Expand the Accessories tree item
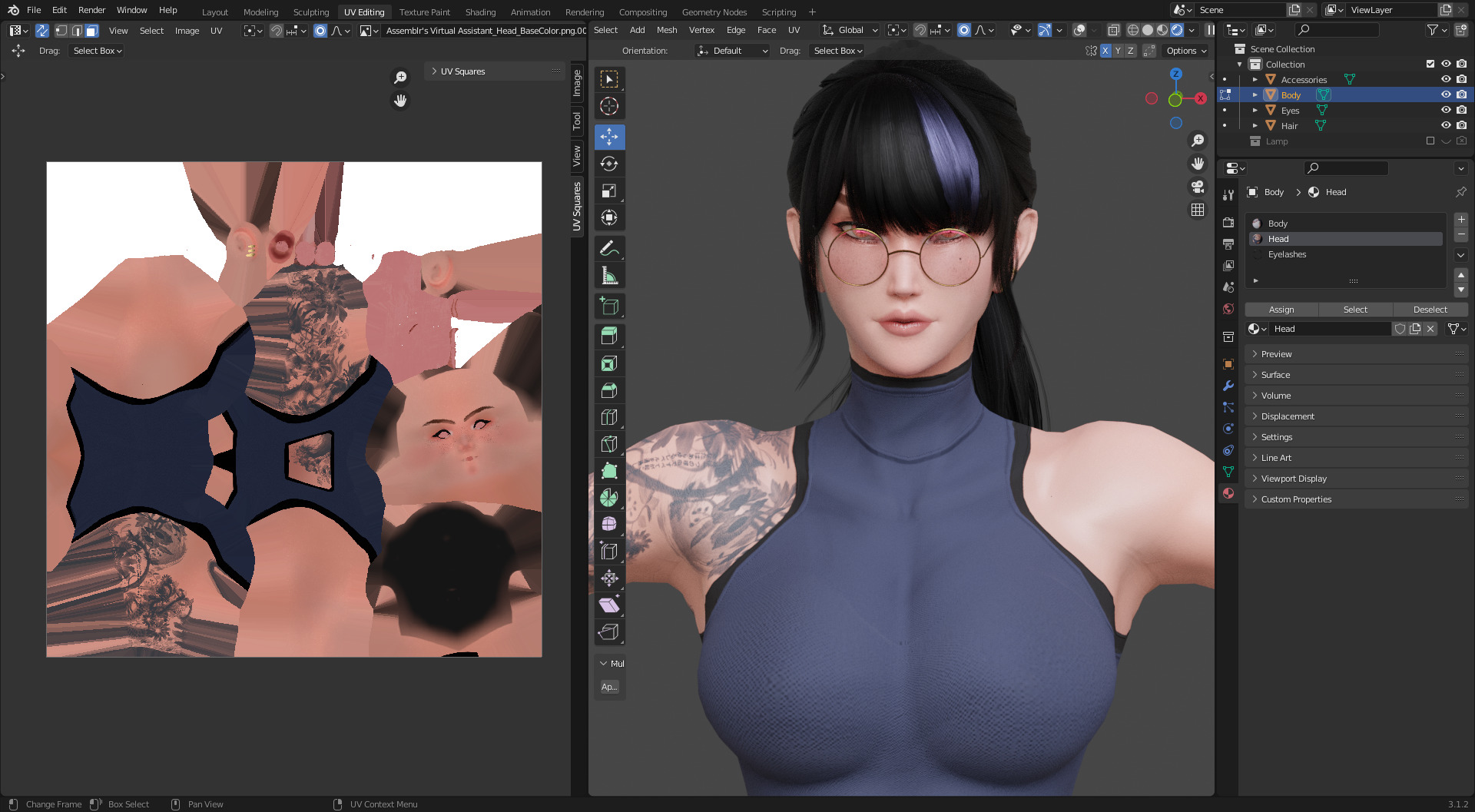 (x=1255, y=79)
